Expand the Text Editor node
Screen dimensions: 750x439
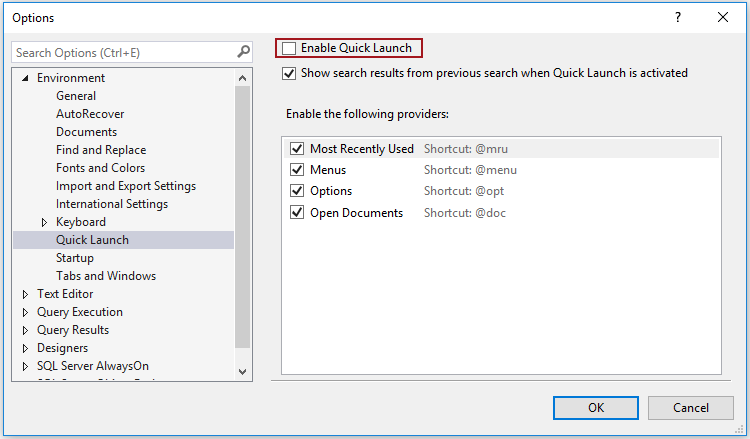pyautogui.click(x=26, y=294)
